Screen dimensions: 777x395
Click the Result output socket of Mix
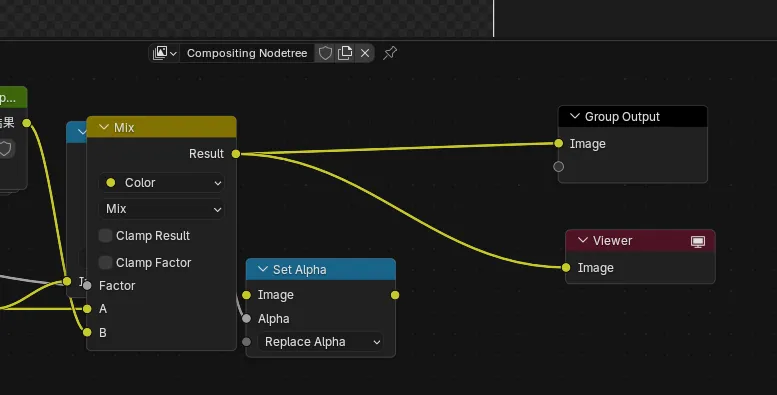(236, 154)
